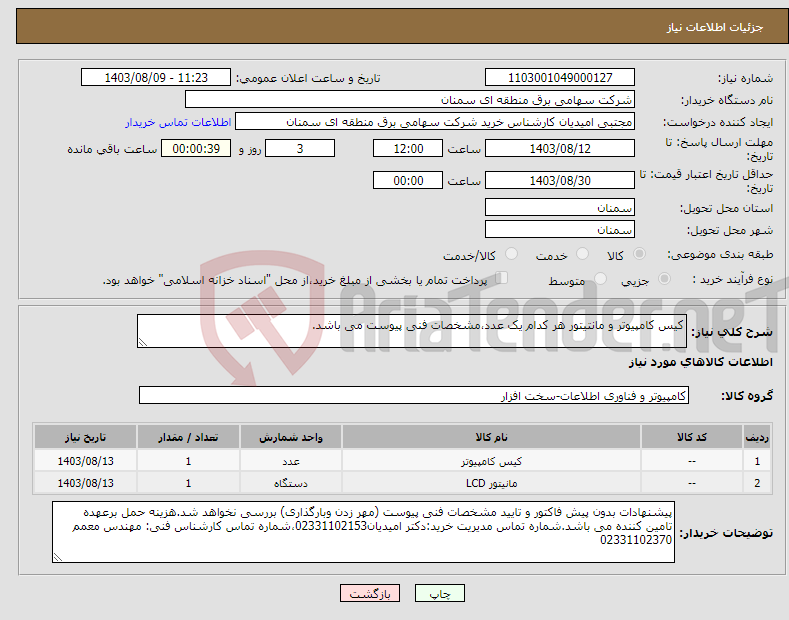Click the واحد شمارش column header

(291, 437)
